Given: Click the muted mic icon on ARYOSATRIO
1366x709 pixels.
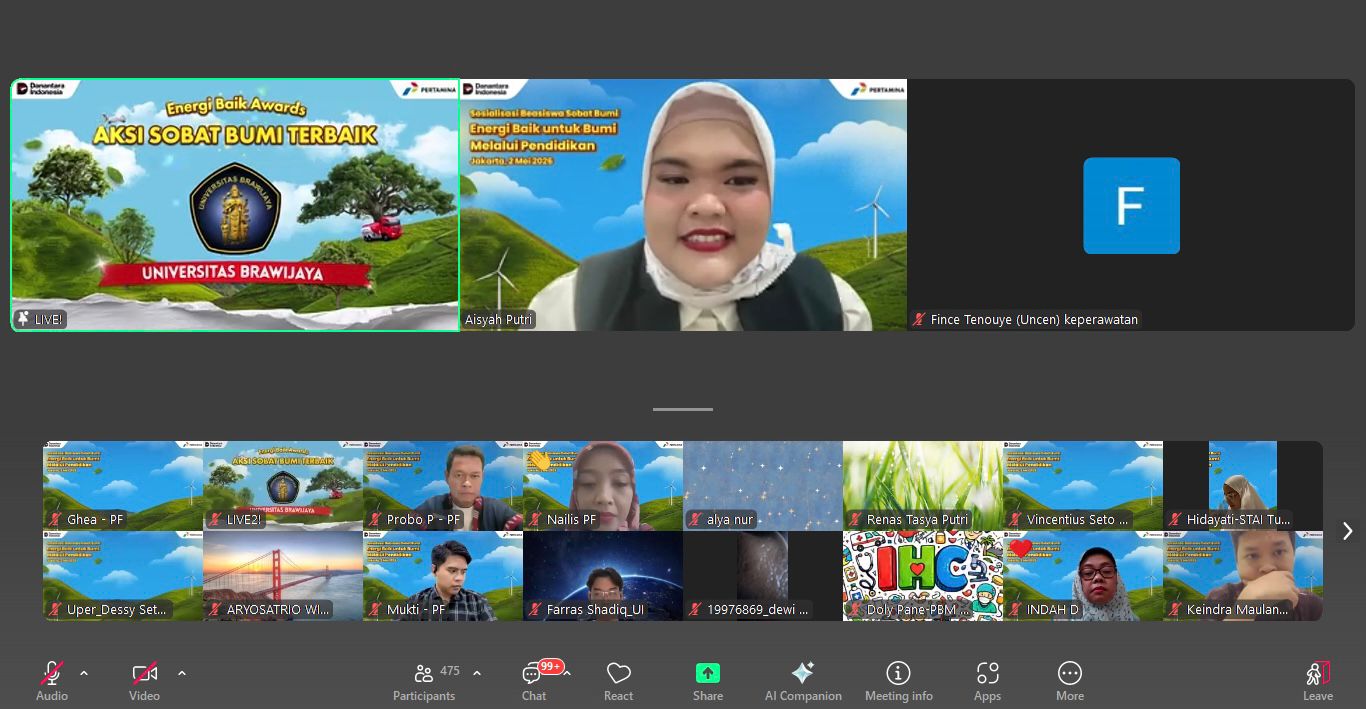Looking at the screenshot, I should tap(216, 610).
